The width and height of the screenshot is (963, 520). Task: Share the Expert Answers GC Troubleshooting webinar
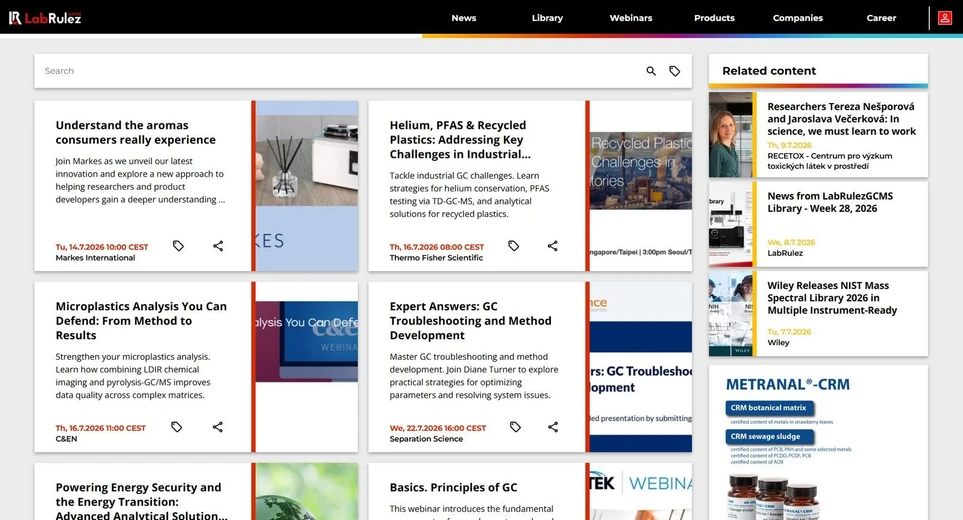click(x=553, y=427)
